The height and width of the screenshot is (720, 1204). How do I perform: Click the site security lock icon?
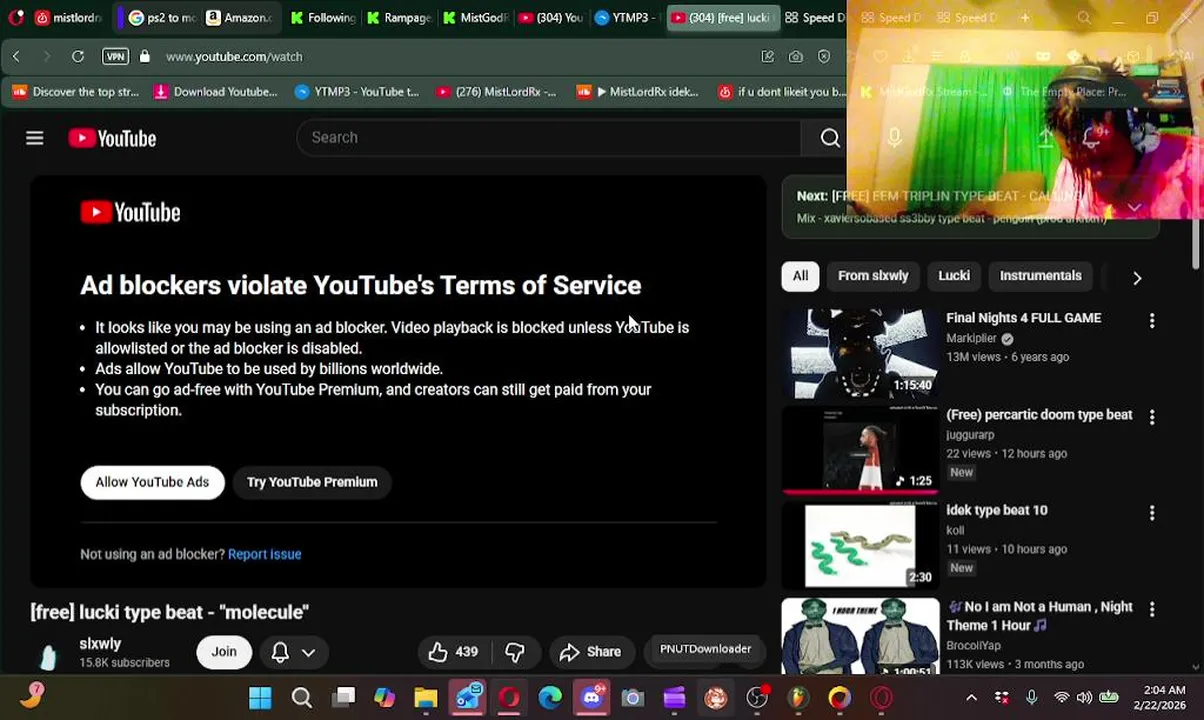tap(145, 57)
